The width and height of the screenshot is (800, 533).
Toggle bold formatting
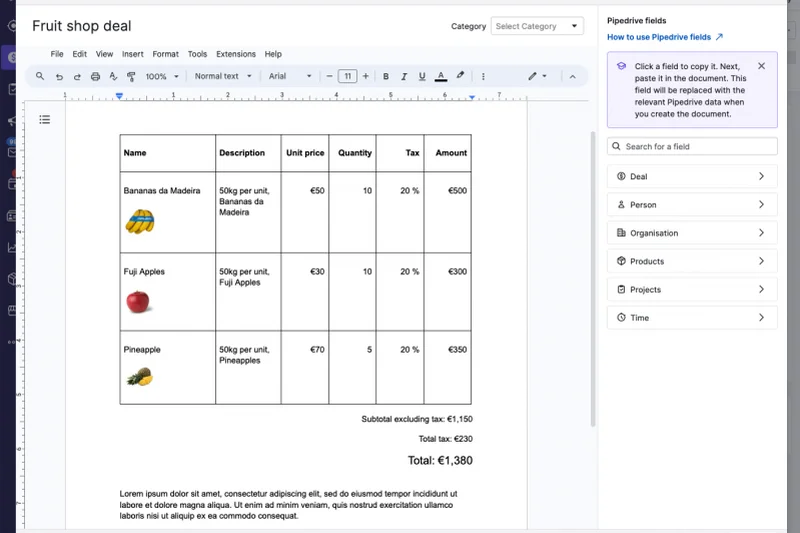[385, 76]
